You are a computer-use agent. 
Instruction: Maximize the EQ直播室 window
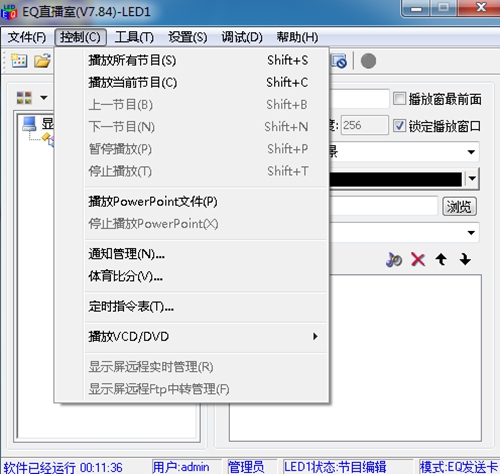coord(443,8)
